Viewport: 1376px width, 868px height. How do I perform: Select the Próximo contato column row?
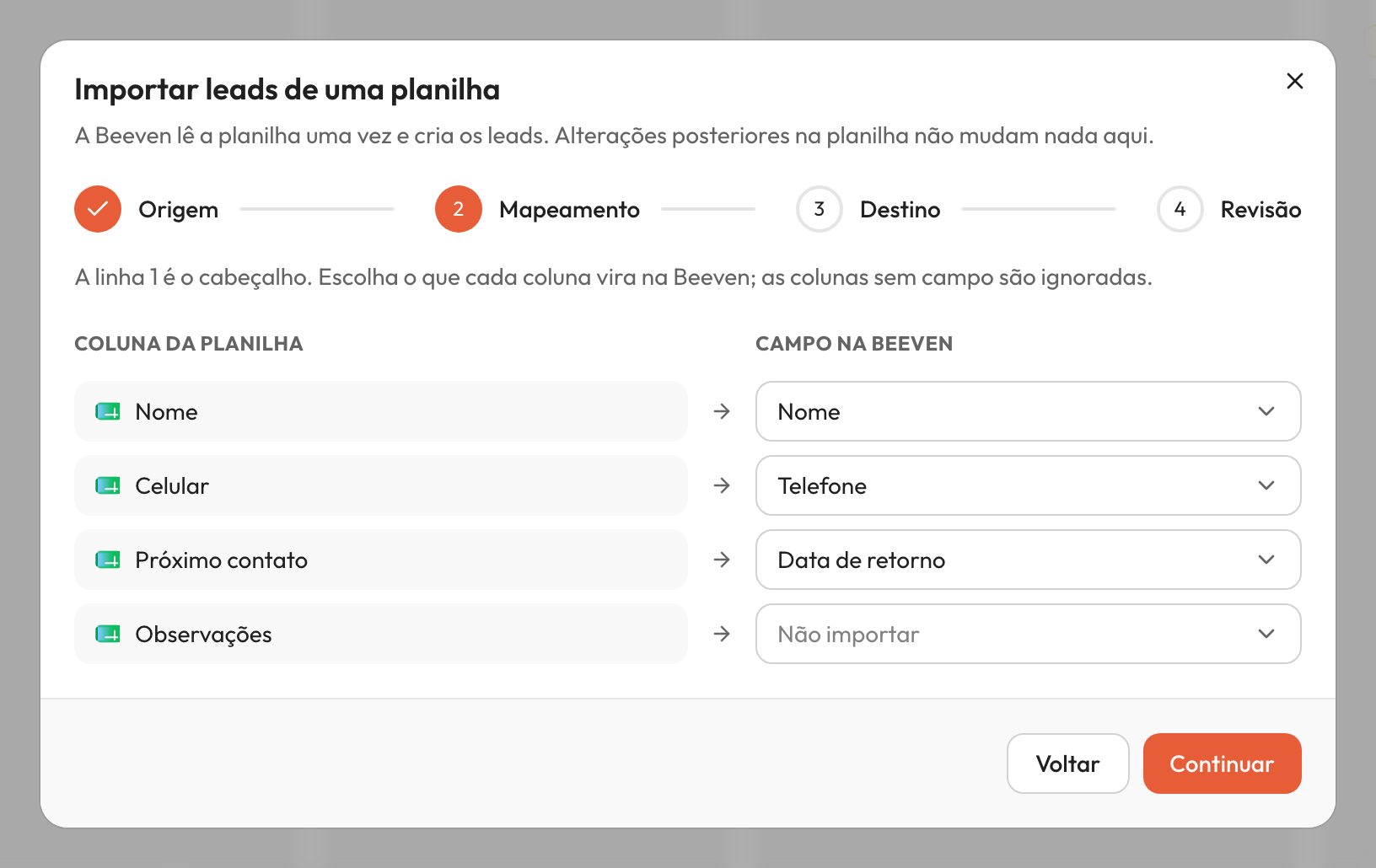(x=381, y=560)
